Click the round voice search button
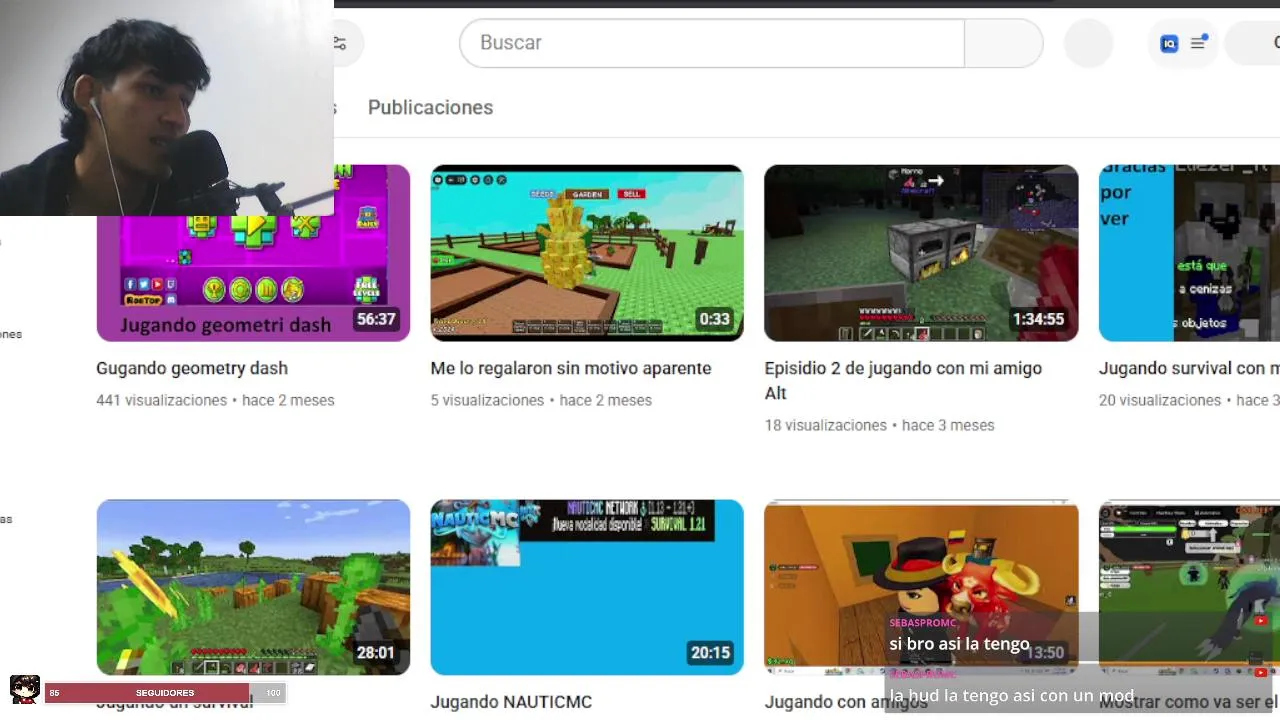Image resolution: width=1280 pixels, height=720 pixels. coord(1089,43)
